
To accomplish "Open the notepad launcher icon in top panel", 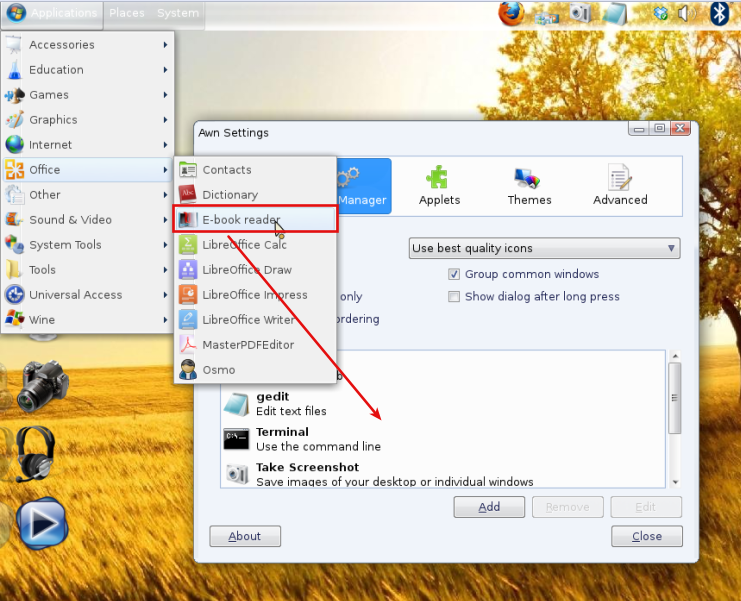I will coord(615,14).
